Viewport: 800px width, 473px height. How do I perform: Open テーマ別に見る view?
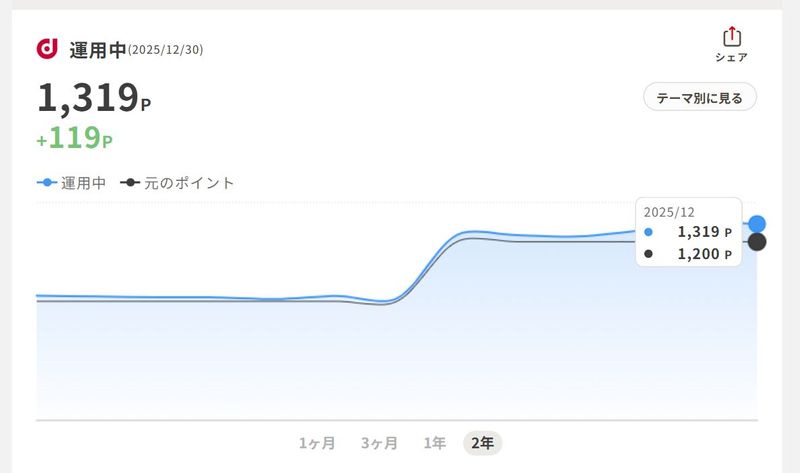(699, 98)
